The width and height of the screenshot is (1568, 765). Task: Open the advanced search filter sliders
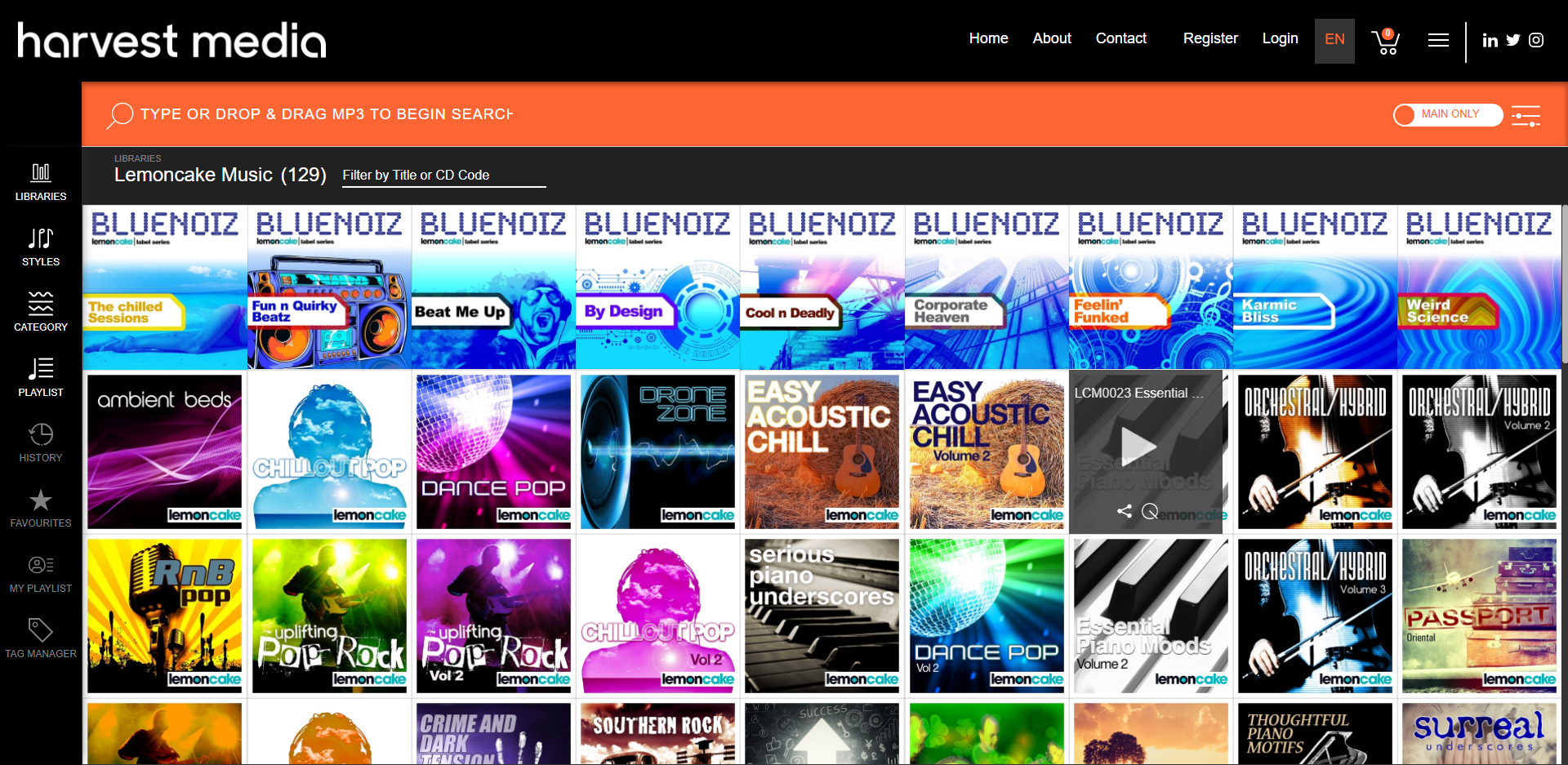[x=1526, y=116]
